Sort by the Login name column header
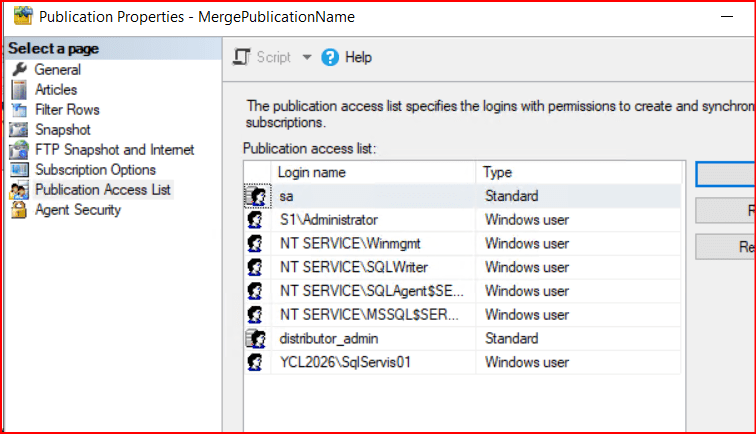The height and width of the screenshot is (434, 756). (360, 172)
